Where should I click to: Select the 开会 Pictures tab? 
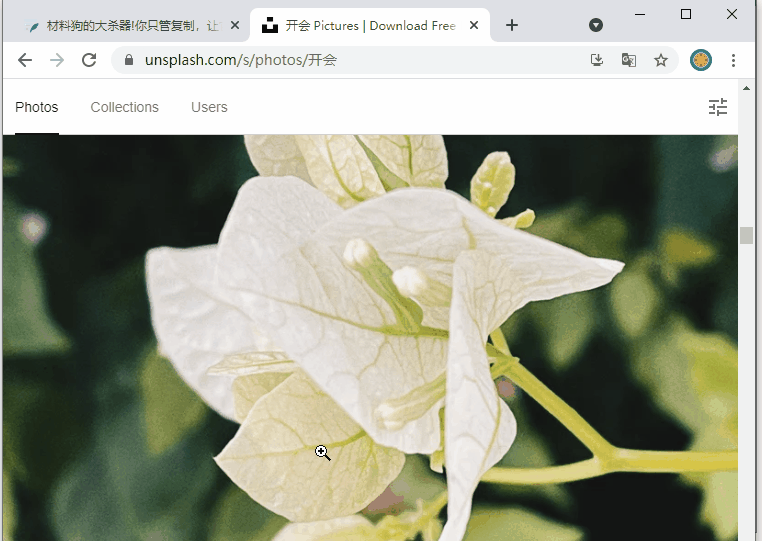click(370, 25)
